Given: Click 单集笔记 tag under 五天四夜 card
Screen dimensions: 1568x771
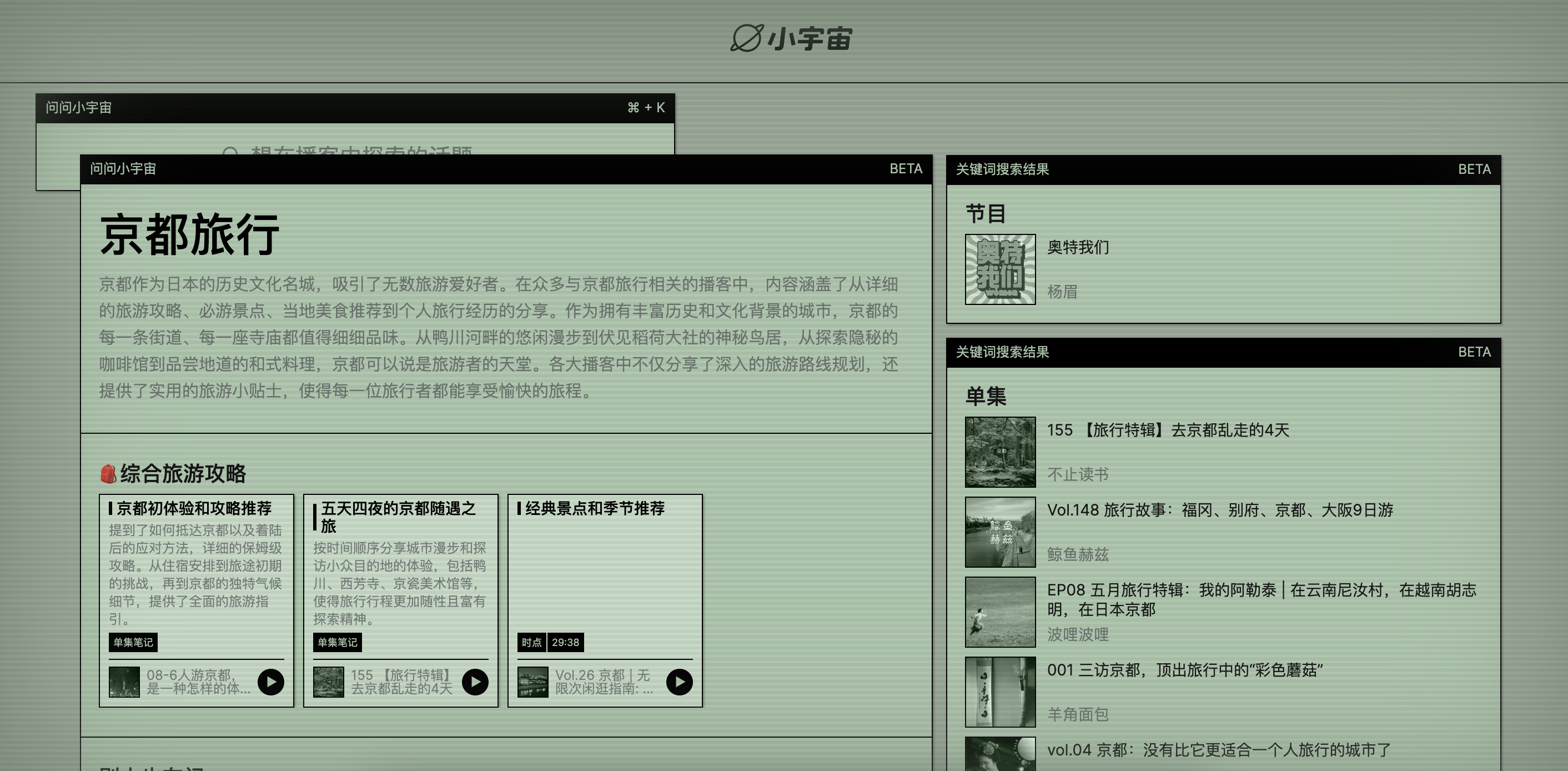Looking at the screenshot, I should point(337,642).
